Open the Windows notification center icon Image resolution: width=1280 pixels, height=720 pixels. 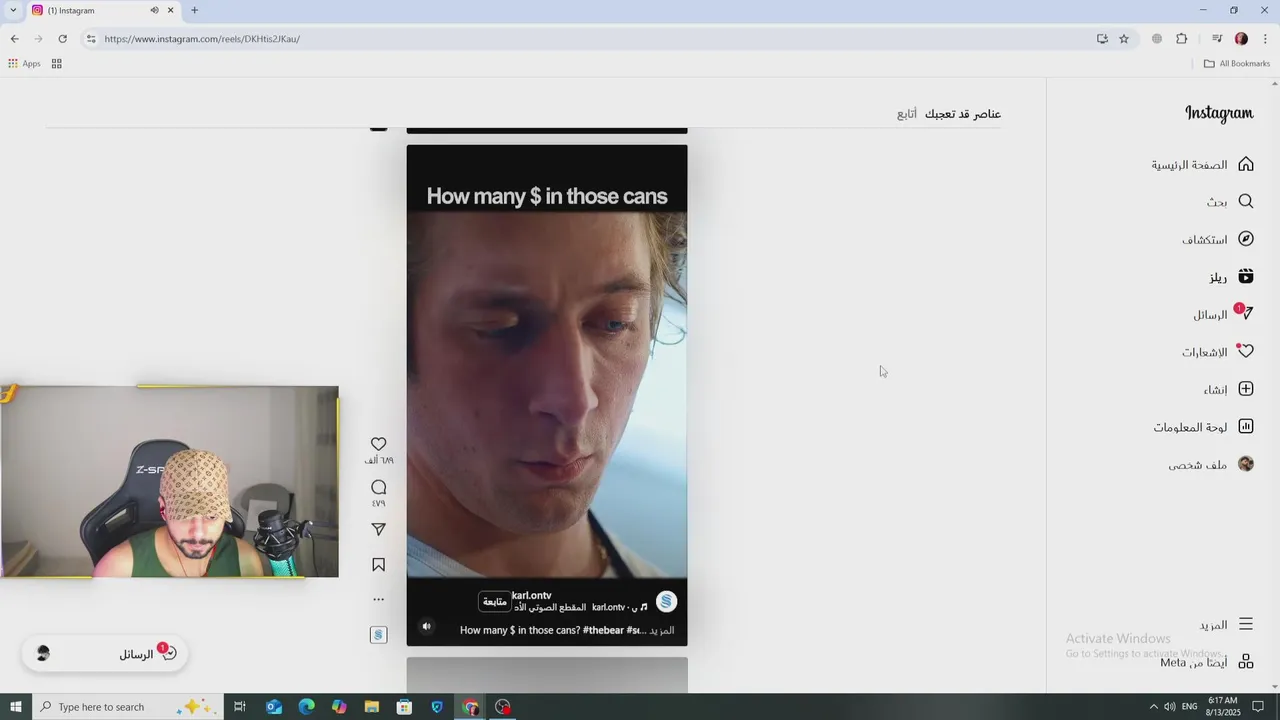[x=1258, y=707]
